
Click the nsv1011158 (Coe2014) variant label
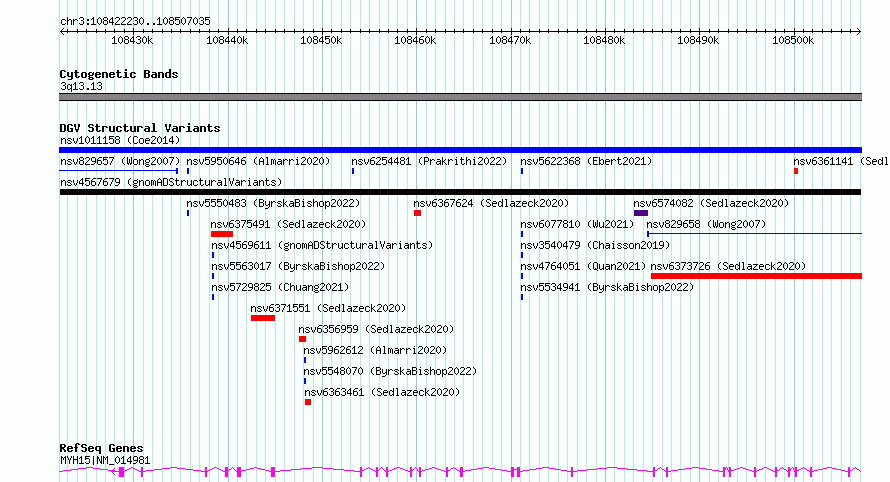(120, 140)
